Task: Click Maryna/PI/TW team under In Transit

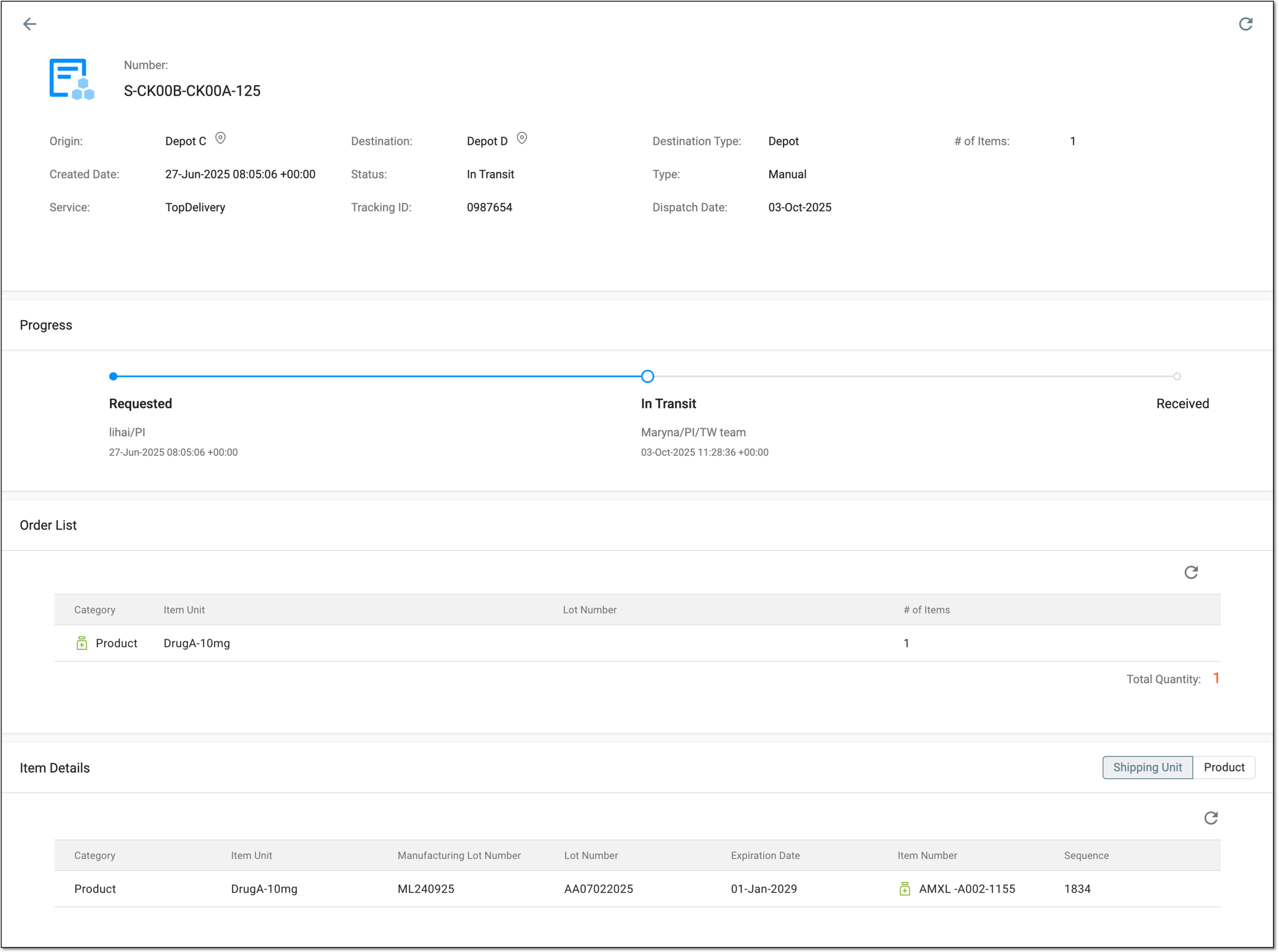Action: point(693,432)
